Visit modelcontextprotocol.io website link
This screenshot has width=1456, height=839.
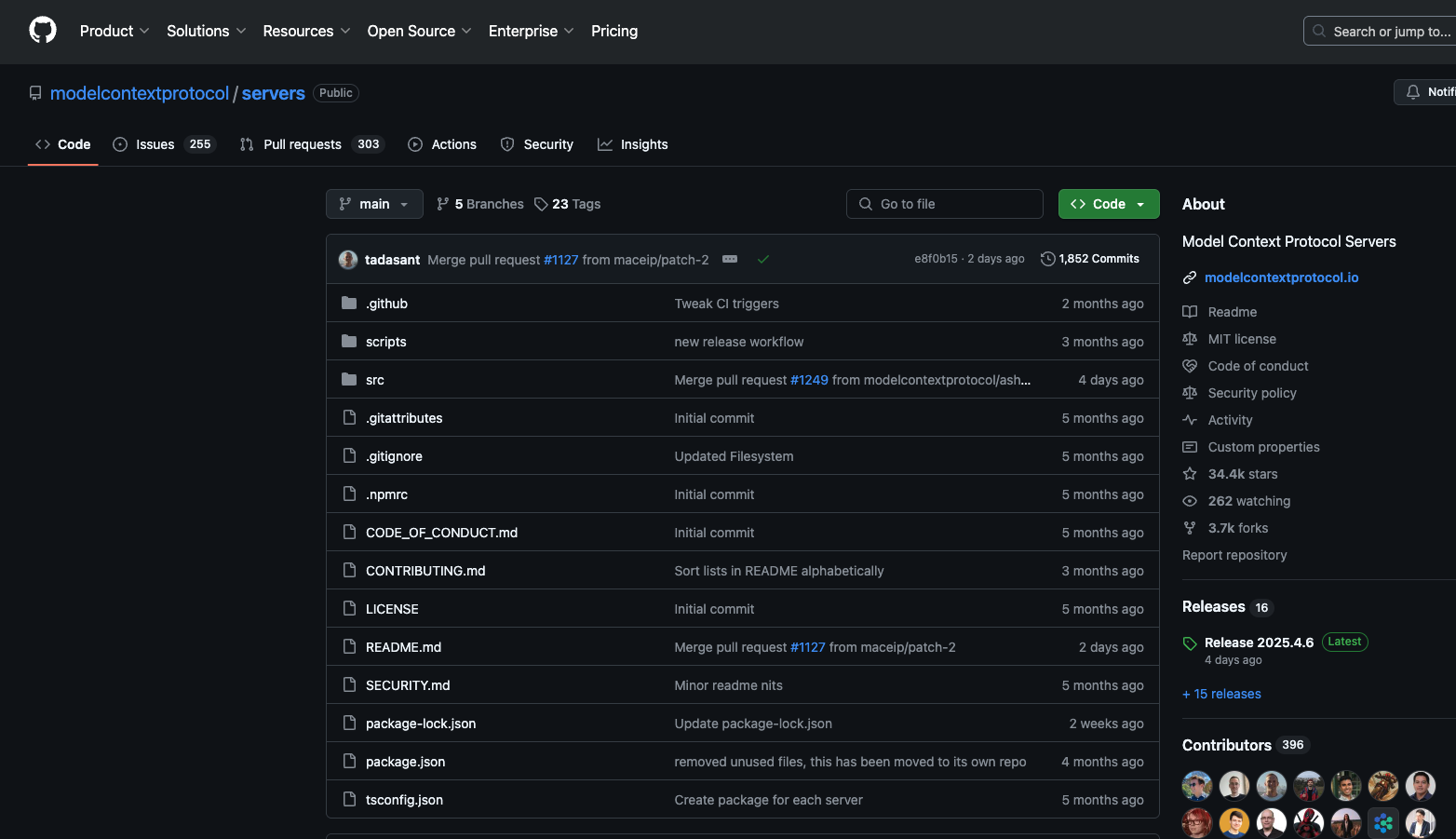[x=1282, y=277]
